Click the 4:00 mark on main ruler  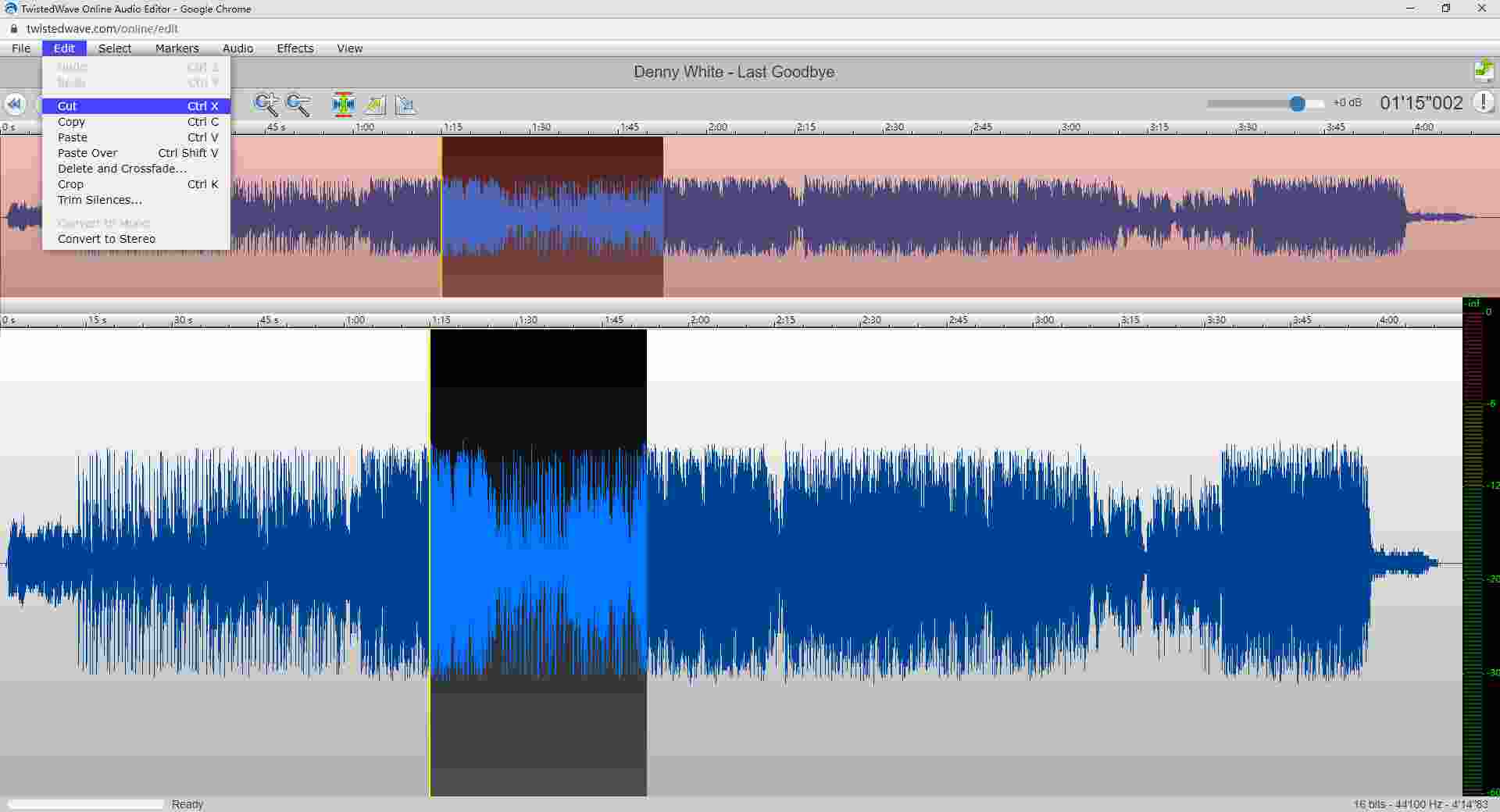pyautogui.click(x=1388, y=319)
